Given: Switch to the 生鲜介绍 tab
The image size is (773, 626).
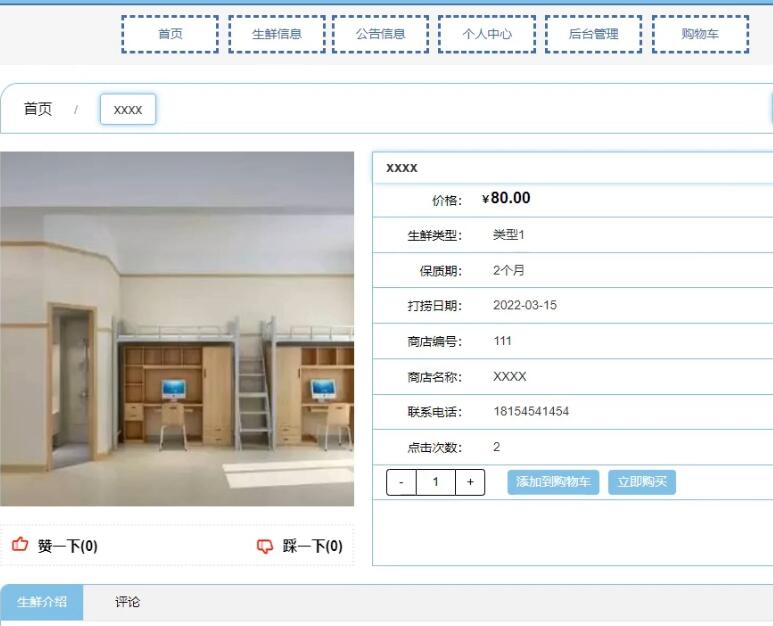Looking at the screenshot, I should pyautogui.click(x=42, y=602).
